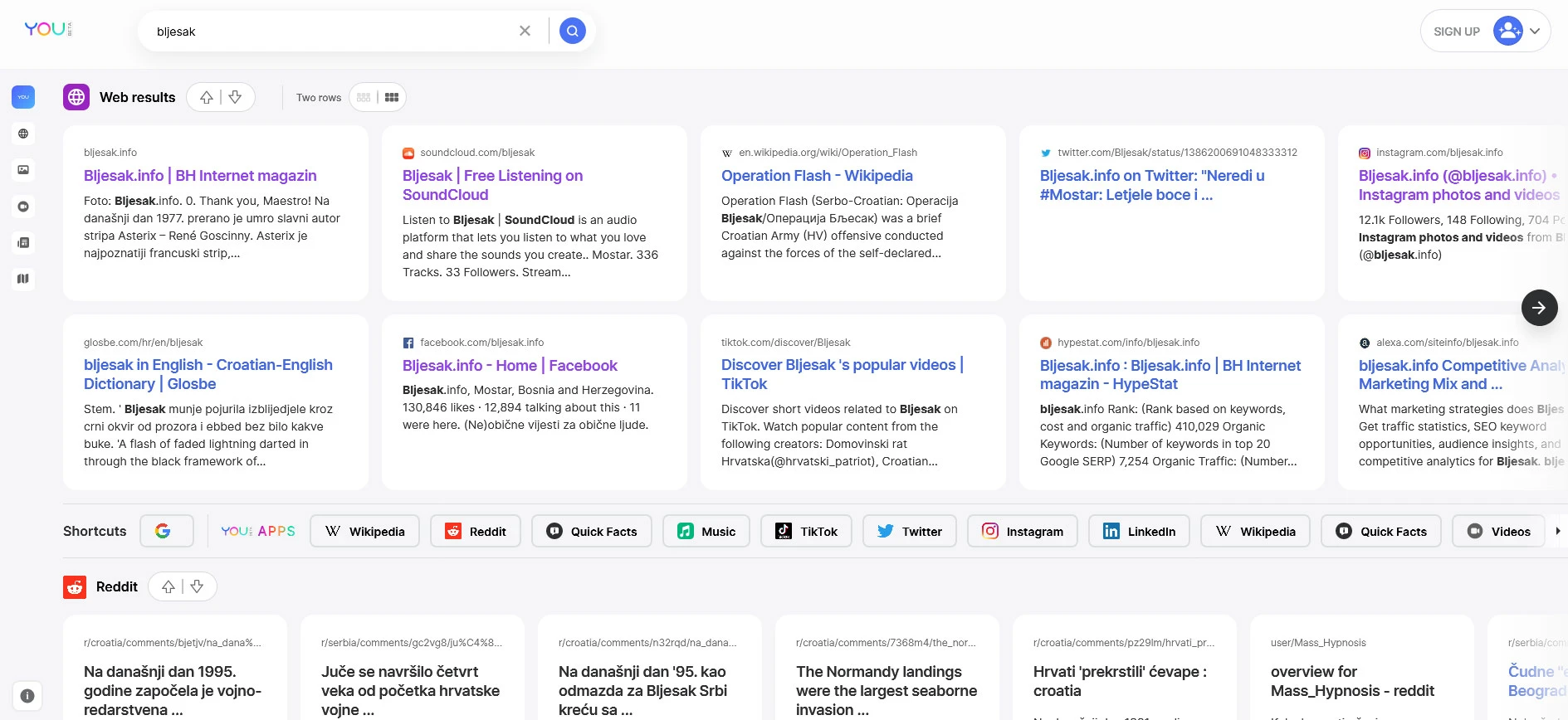Clear the search box with the X icon
The height and width of the screenshot is (720, 1568).
pos(525,31)
